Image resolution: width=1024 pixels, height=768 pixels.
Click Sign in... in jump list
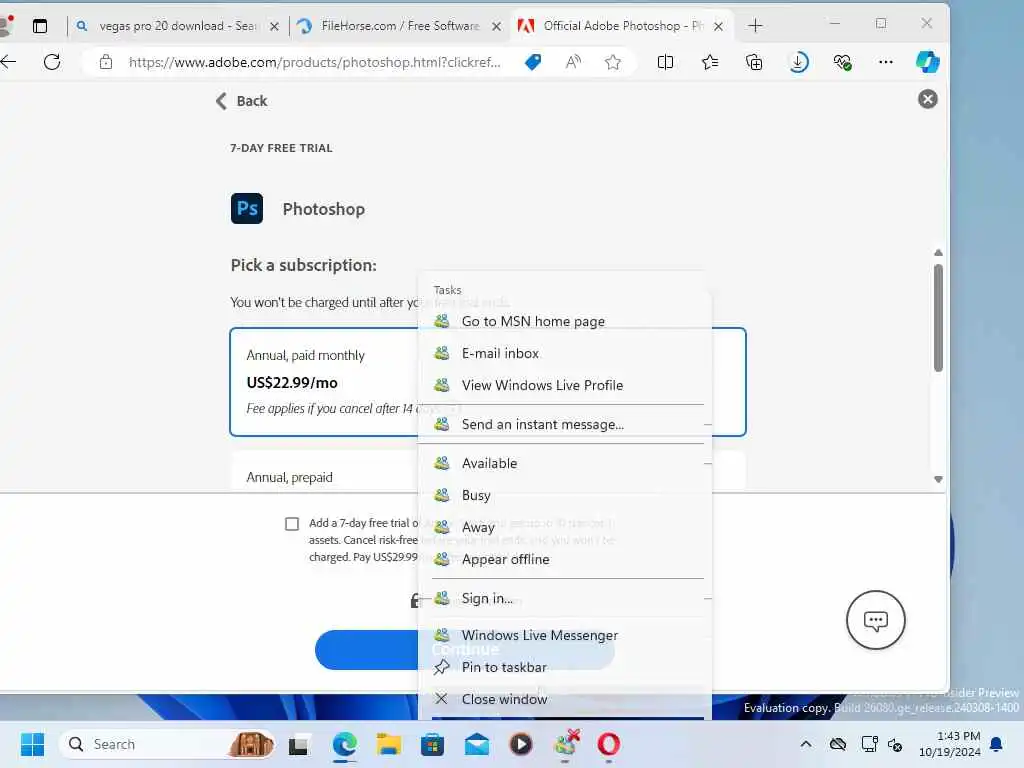pyautogui.click(x=564, y=598)
